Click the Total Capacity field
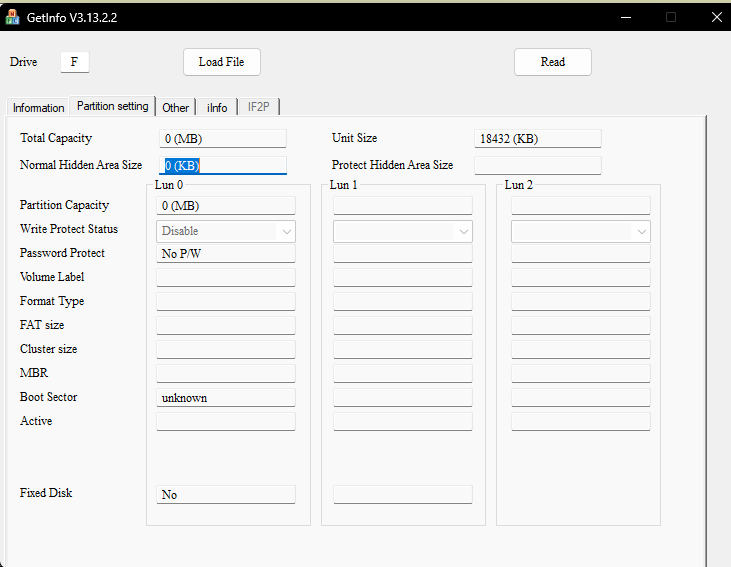The width and height of the screenshot is (731, 567). click(223, 139)
